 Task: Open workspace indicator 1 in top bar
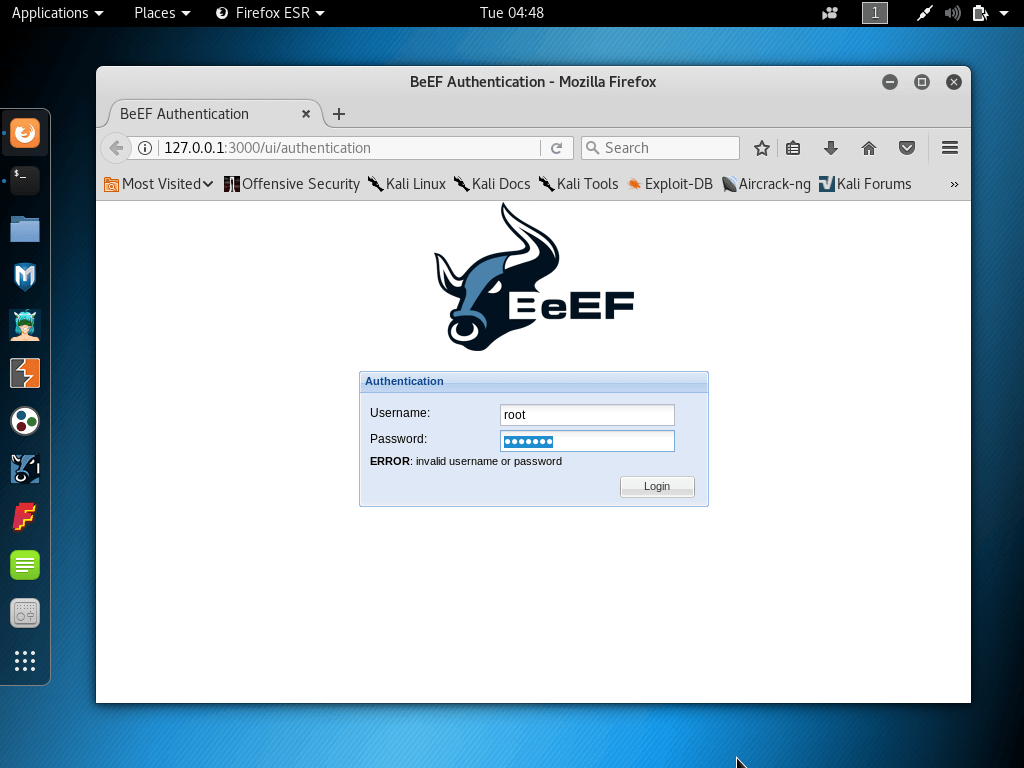tap(874, 13)
